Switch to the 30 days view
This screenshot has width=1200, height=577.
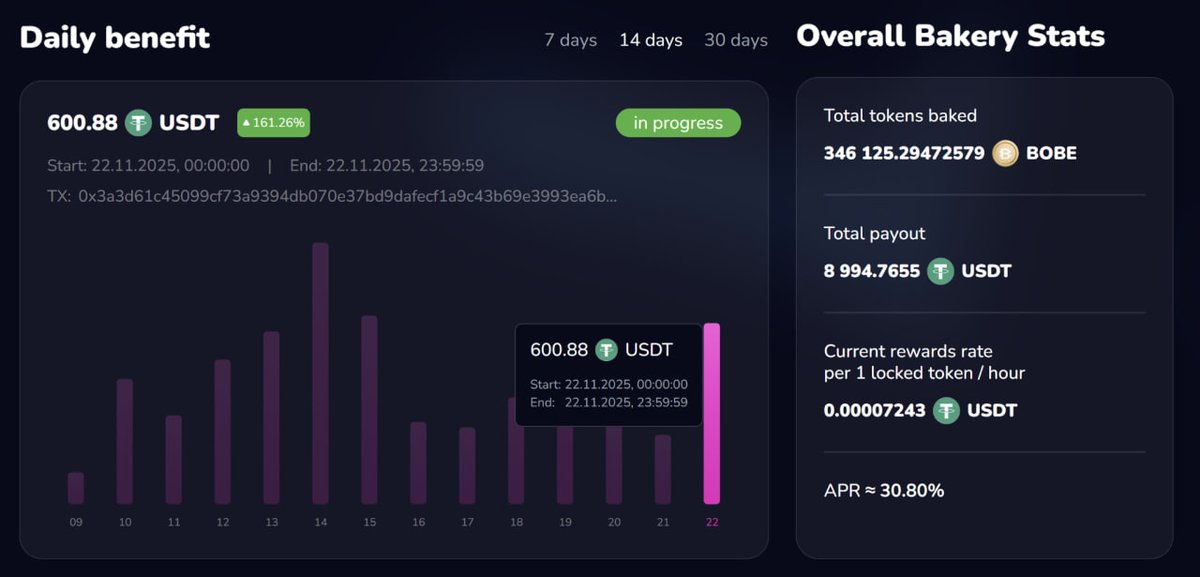point(736,40)
